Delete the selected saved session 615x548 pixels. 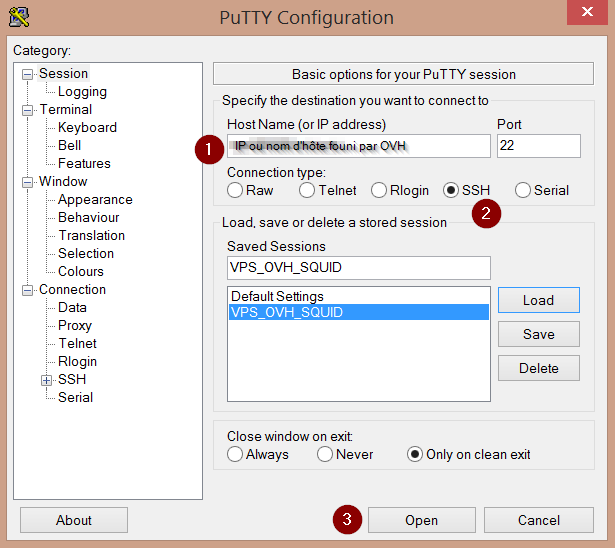pos(538,368)
